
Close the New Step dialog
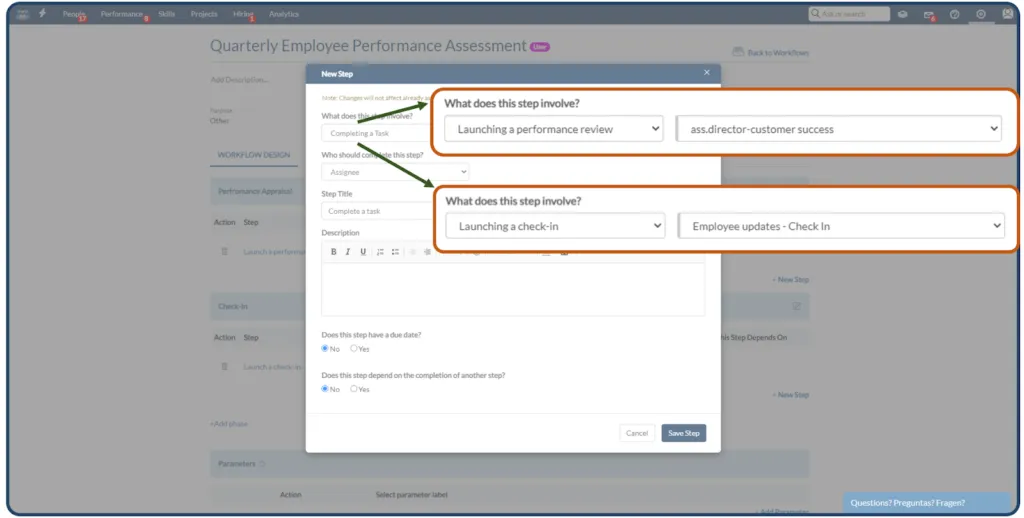[x=707, y=73]
